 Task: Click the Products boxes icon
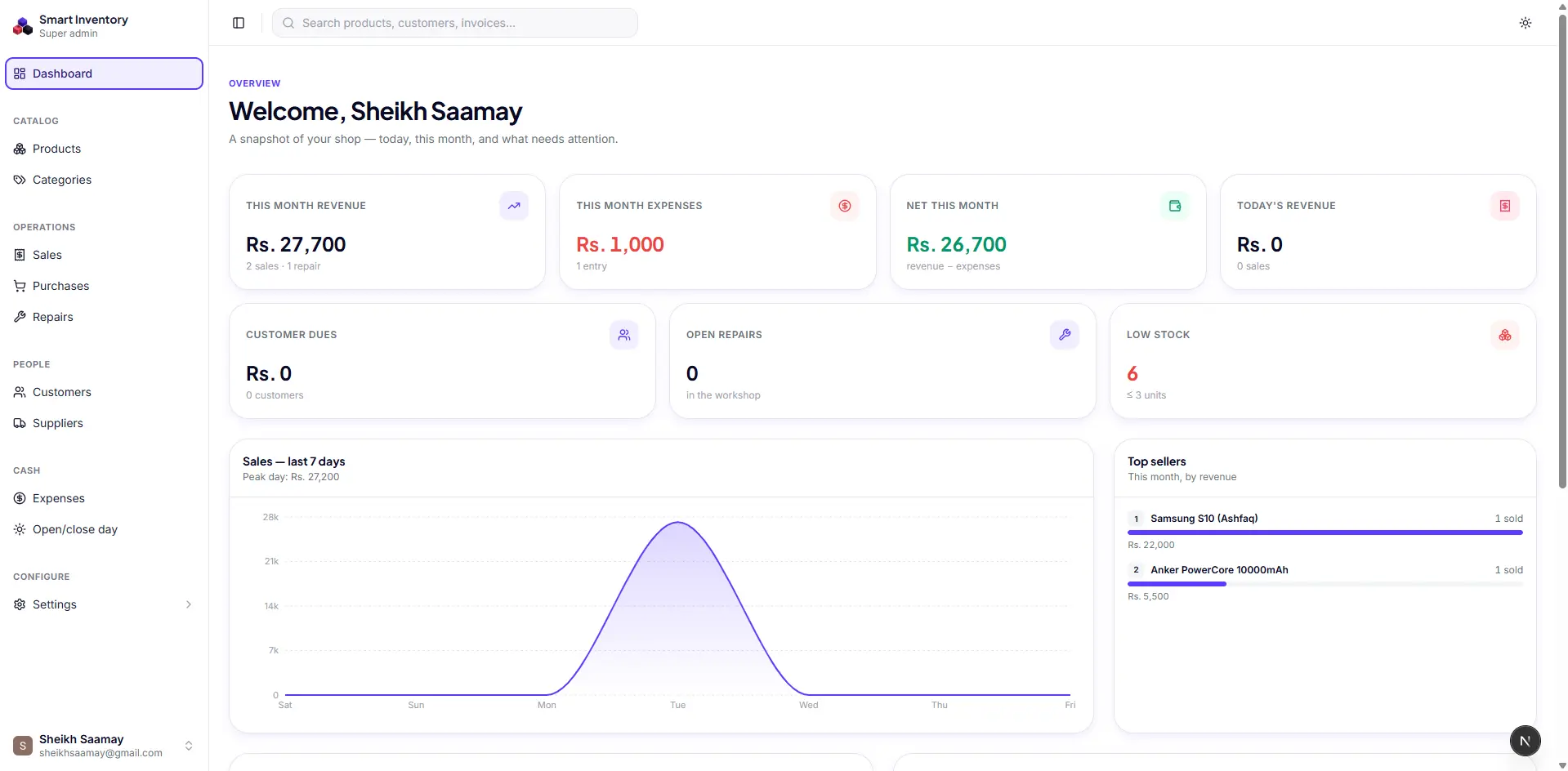click(20, 149)
